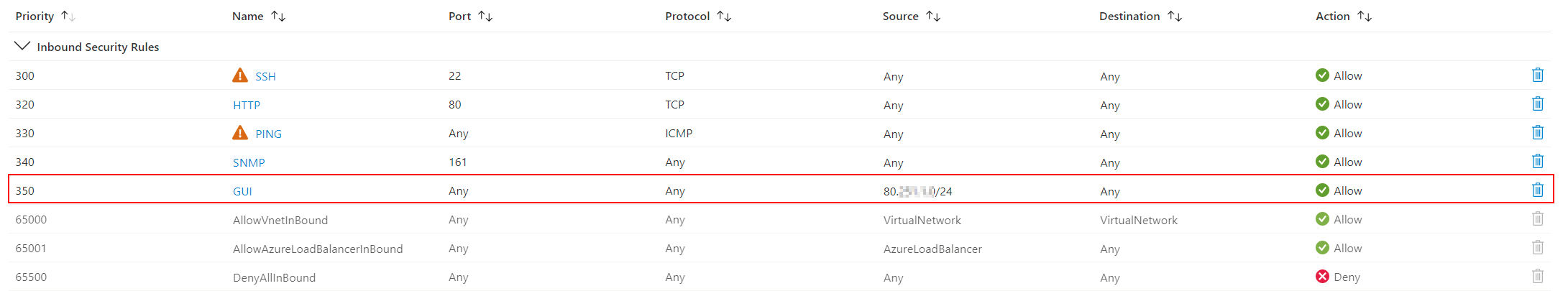Click the warning icon beside PING
1568x291 pixels.
click(240, 133)
